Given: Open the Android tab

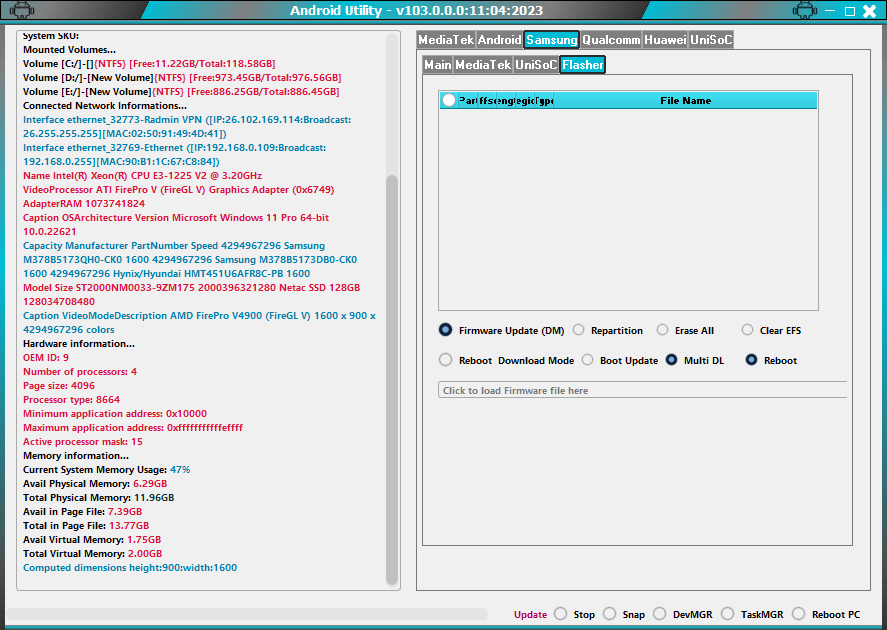Looking at the screenshot, I should pos(500,39).
